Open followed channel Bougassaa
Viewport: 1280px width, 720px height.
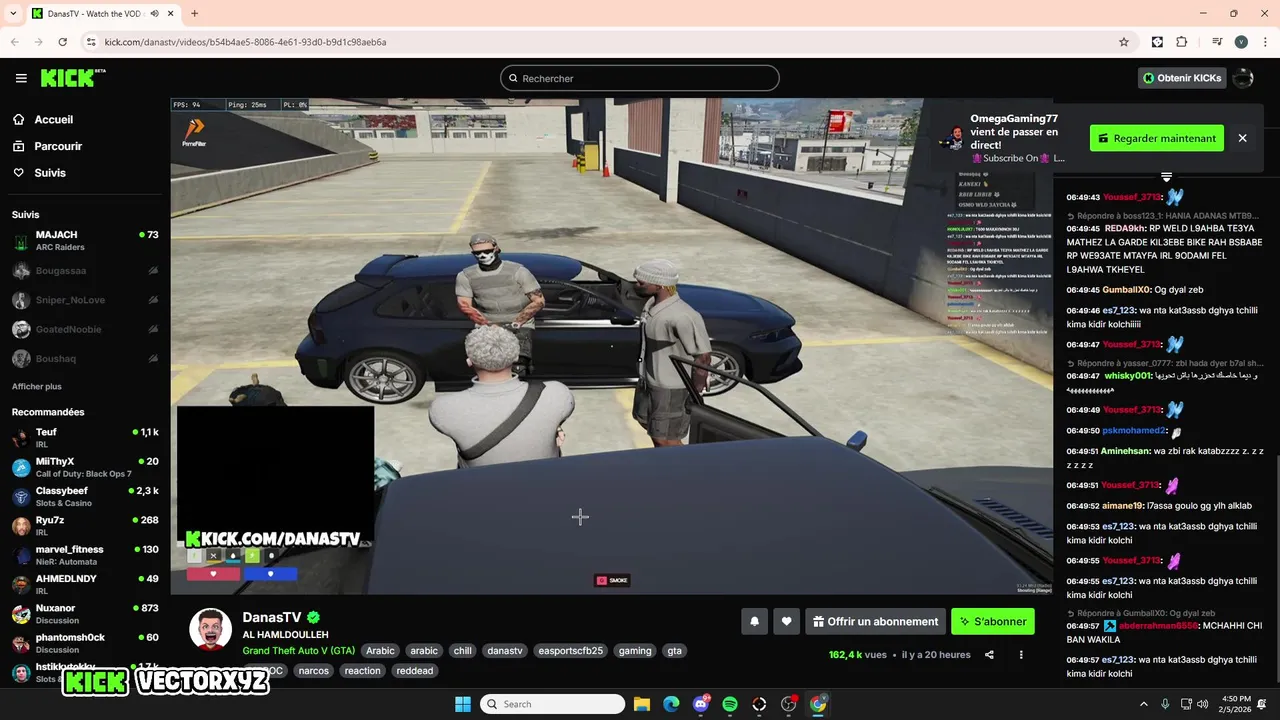pos(85,271)
